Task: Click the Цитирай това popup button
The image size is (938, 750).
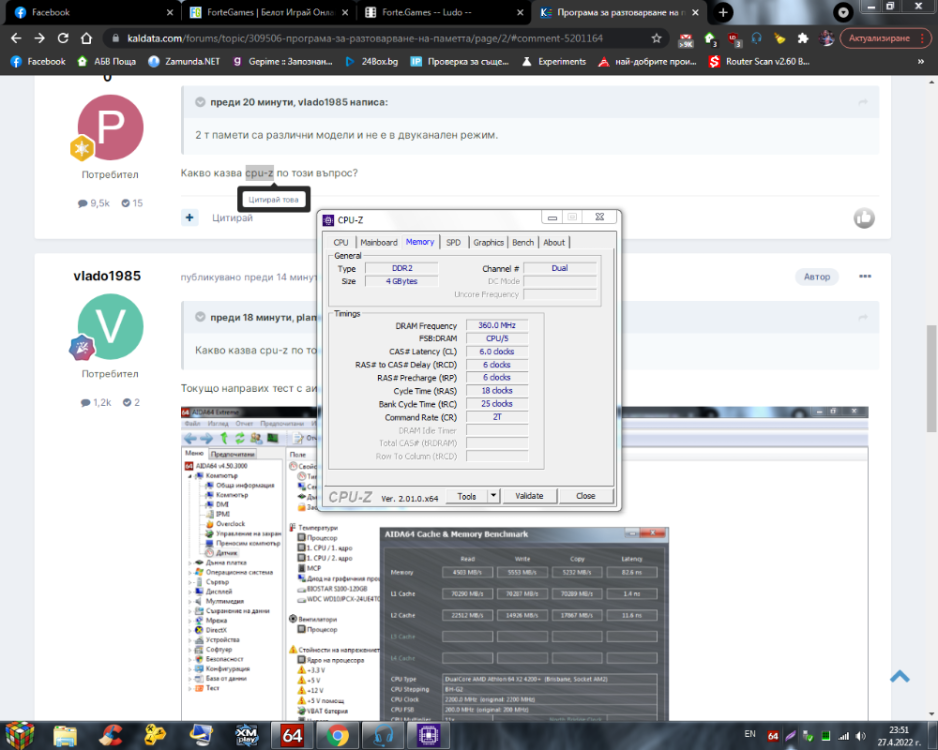Action: pos(273,200)
